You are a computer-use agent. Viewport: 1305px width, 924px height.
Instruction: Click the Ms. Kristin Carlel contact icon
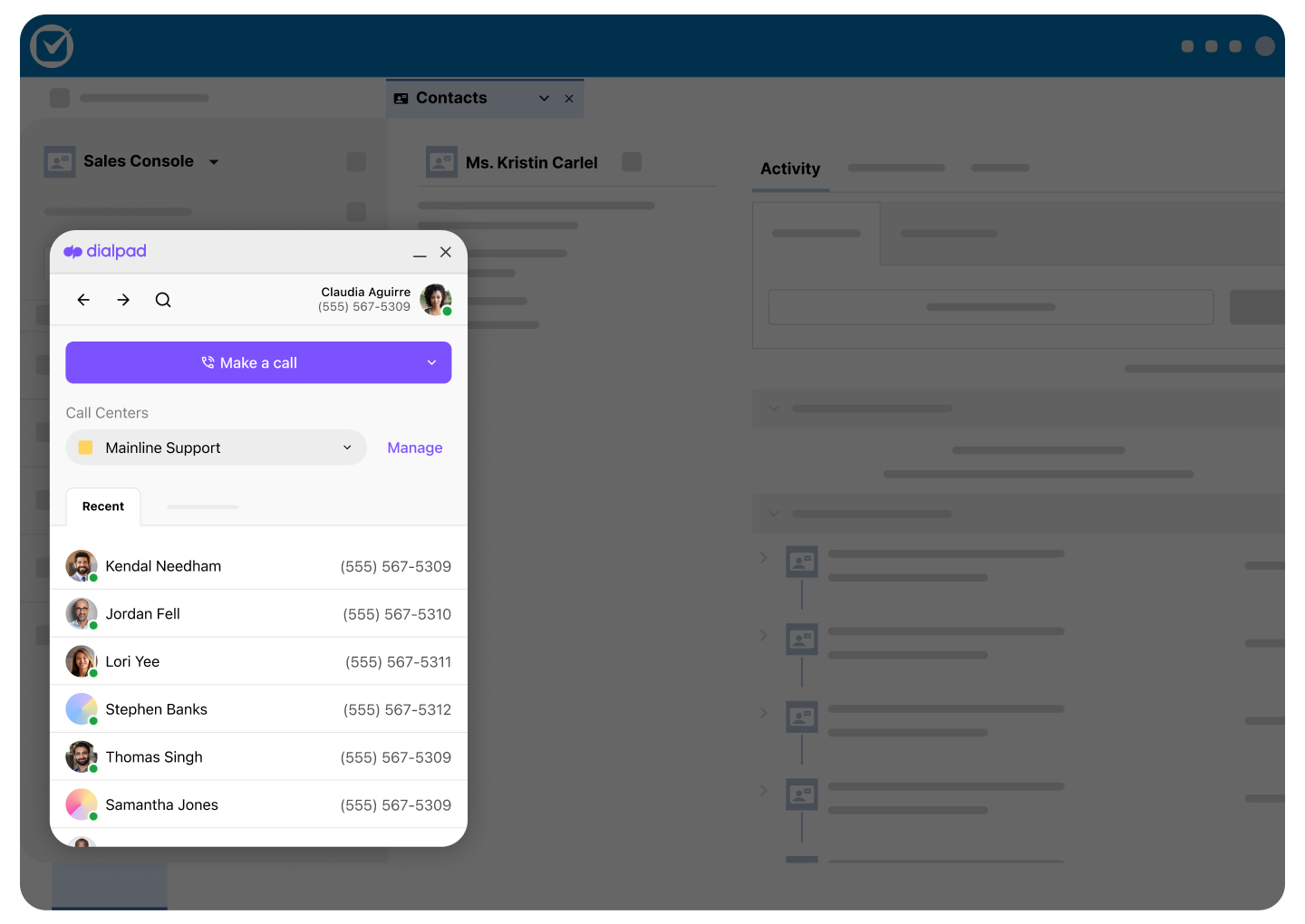441,162
